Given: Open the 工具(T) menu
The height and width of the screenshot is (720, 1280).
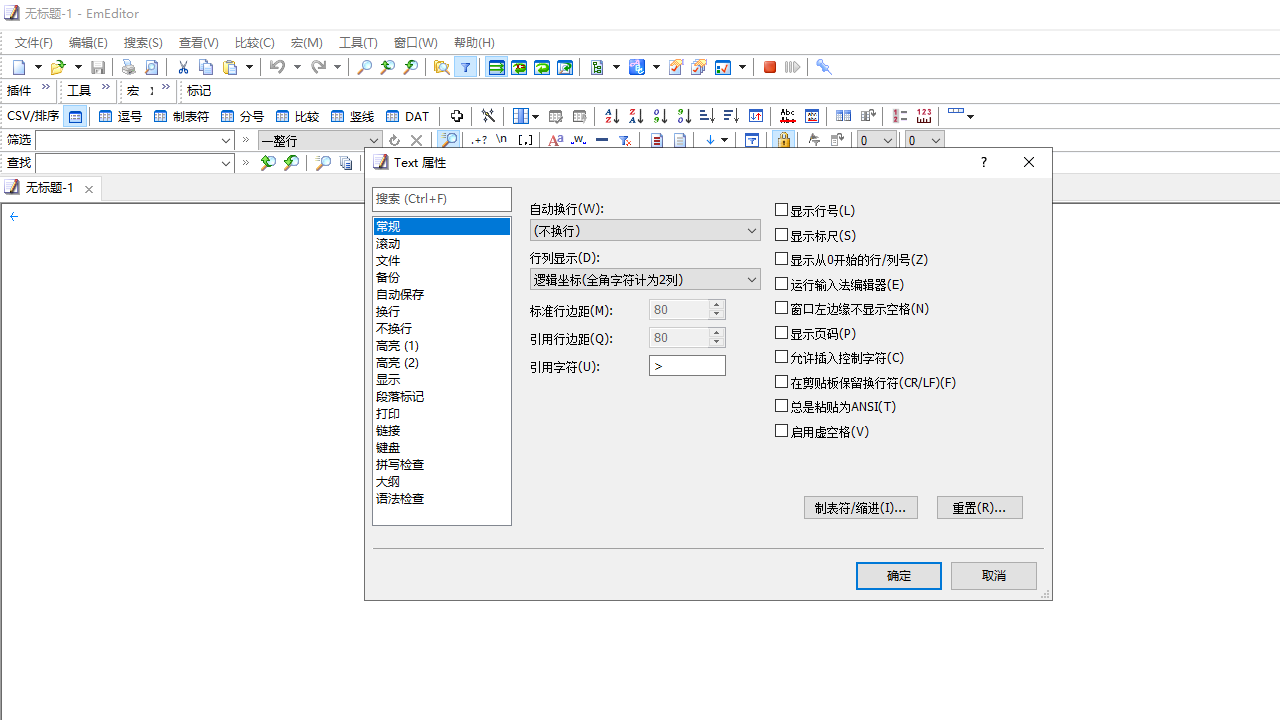Looking at the screenshot, I should tap(357, 42).
